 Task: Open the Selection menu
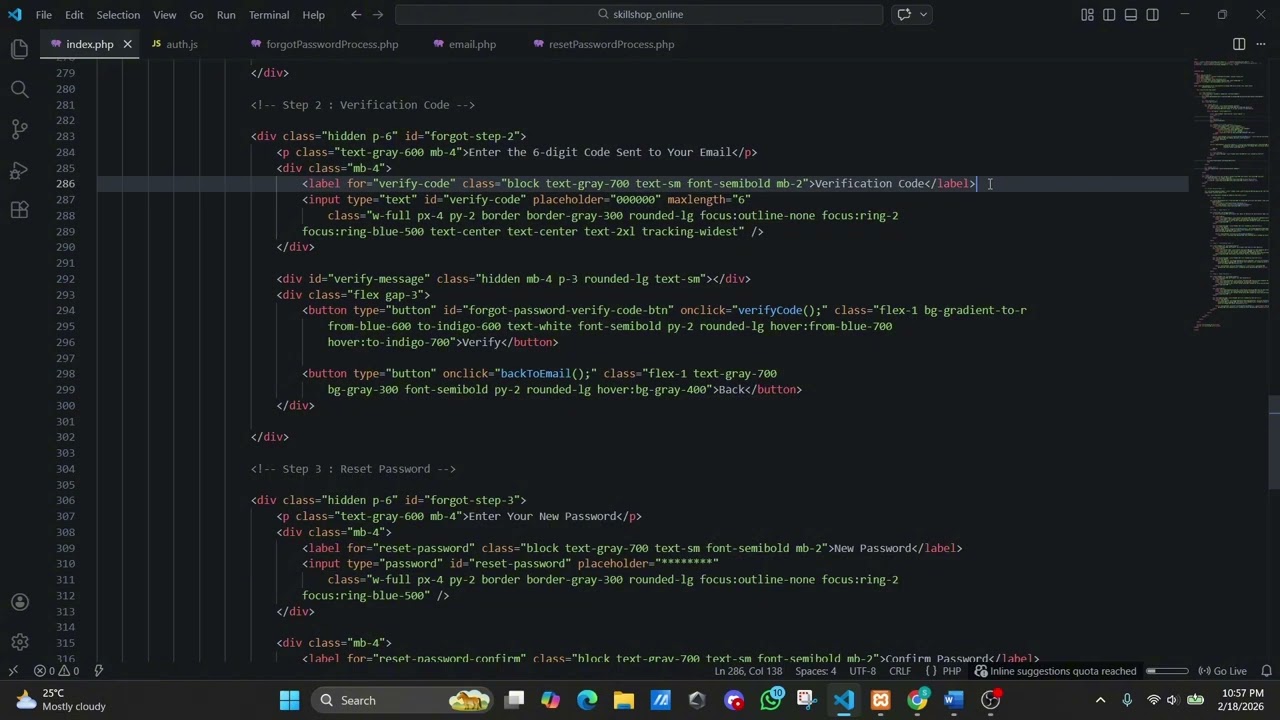click(x=118, y=15)
